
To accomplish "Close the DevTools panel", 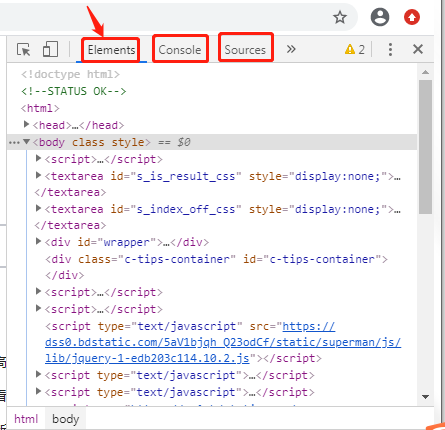I will (418, 49).
